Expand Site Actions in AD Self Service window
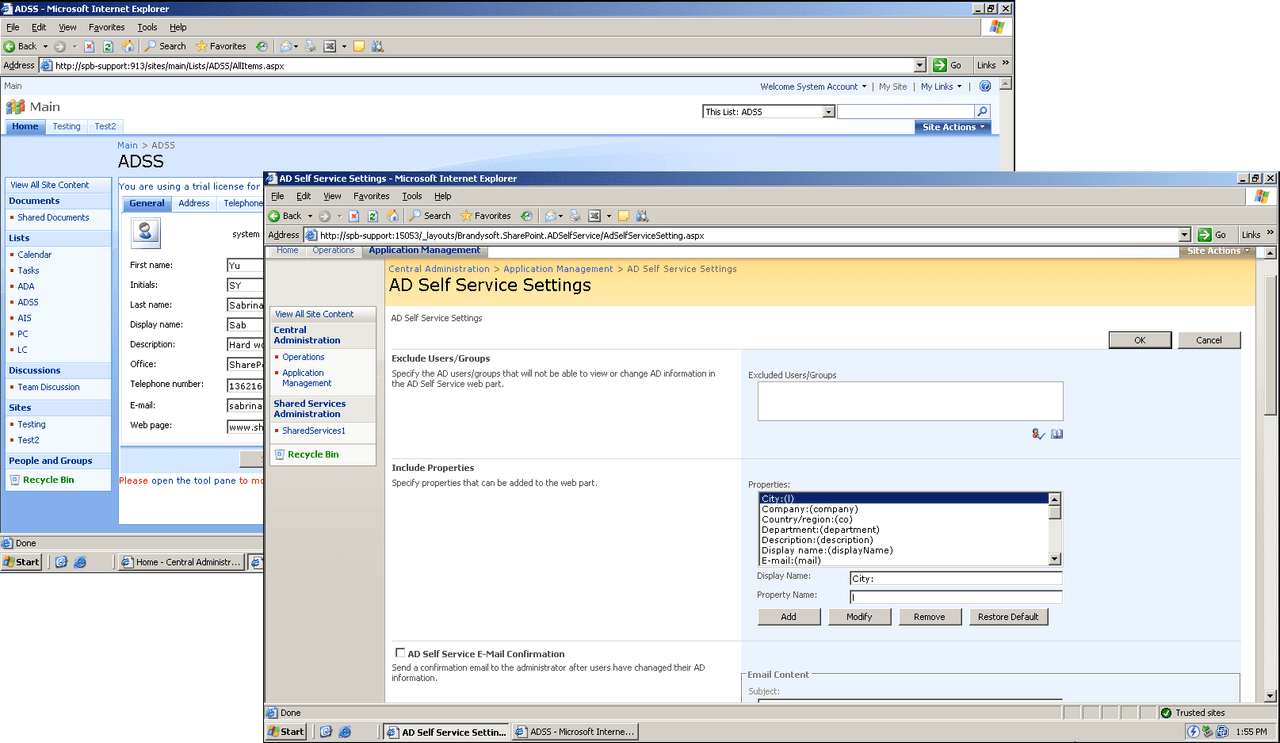The width and height of the screenshot is (1280, 743). 1218,251
